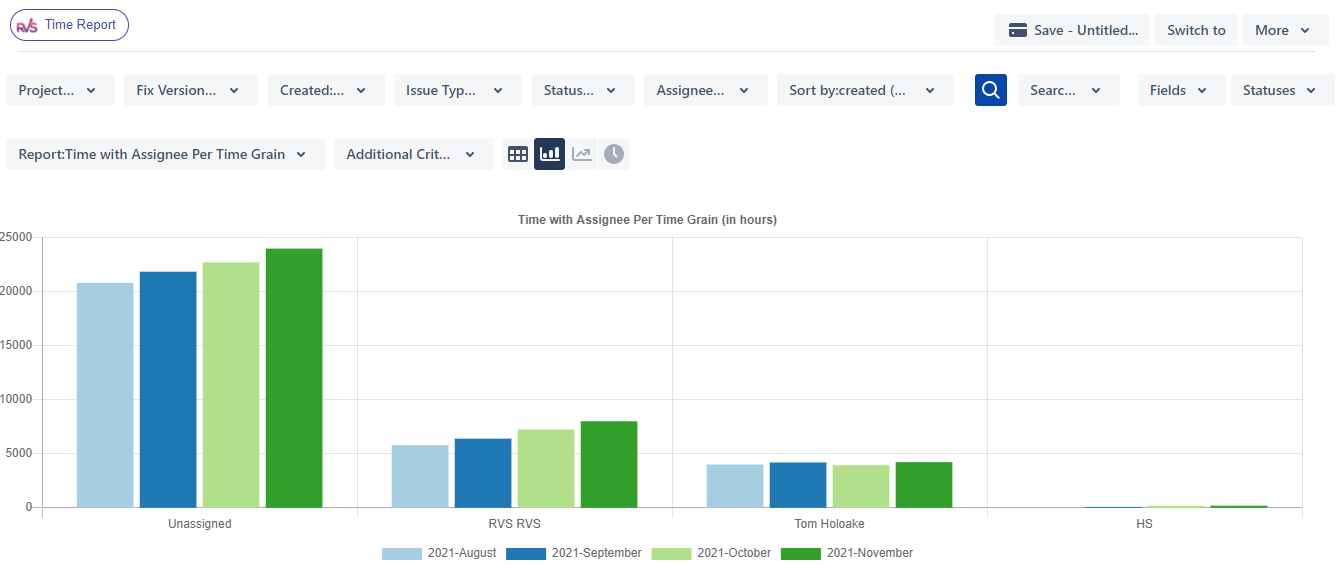Toggle 2021-September legend series
1341x565 pixels.
(x=574, y=553)
